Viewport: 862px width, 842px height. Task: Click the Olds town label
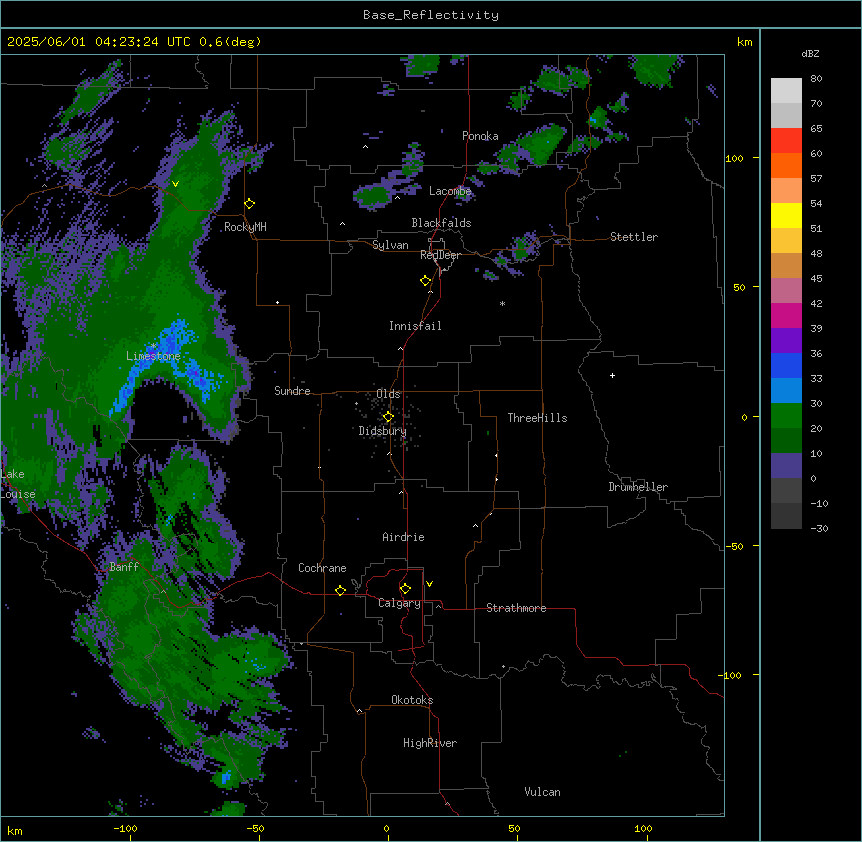[x=388, y=394]
